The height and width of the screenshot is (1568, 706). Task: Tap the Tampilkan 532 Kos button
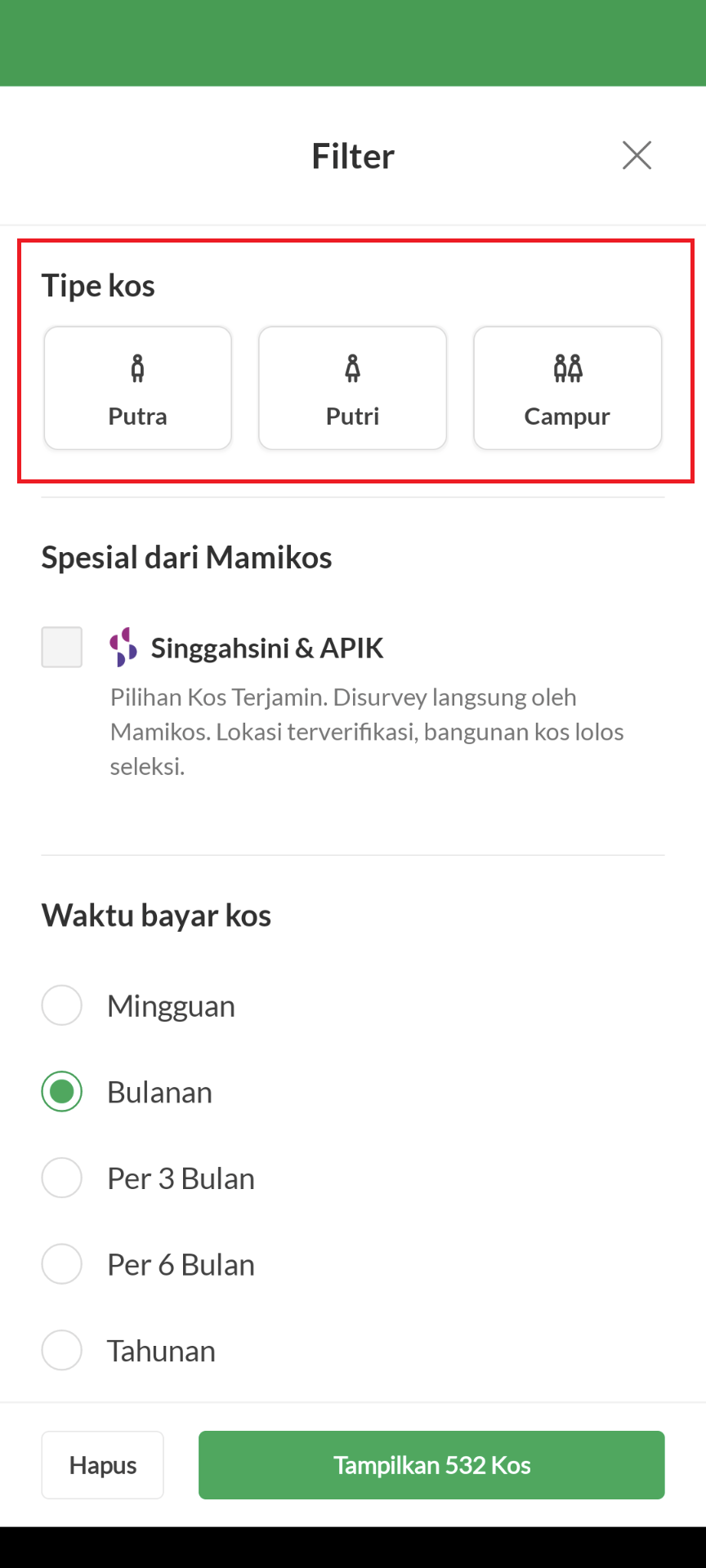(x=431, y=1465)
